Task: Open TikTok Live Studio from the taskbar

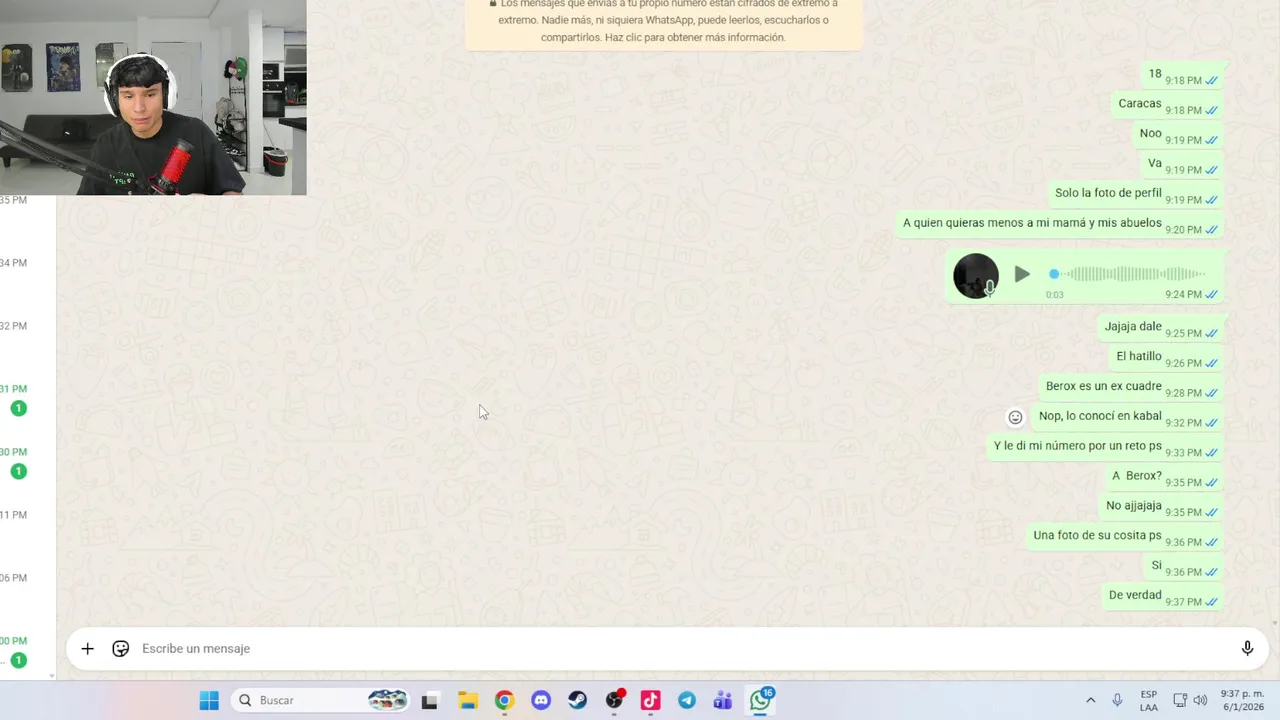Action: 650,701
